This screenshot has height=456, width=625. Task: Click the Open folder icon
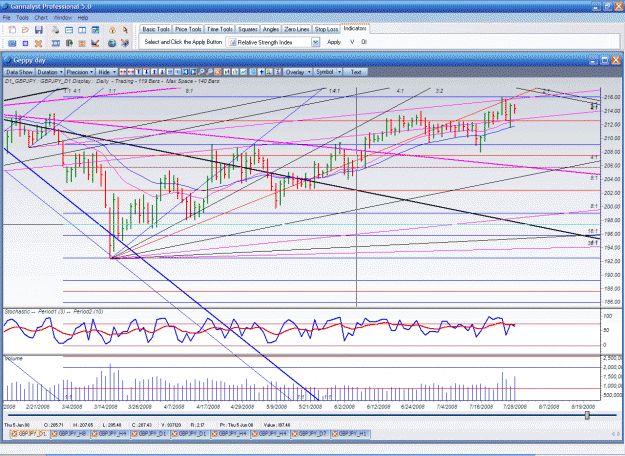point(25,30)
